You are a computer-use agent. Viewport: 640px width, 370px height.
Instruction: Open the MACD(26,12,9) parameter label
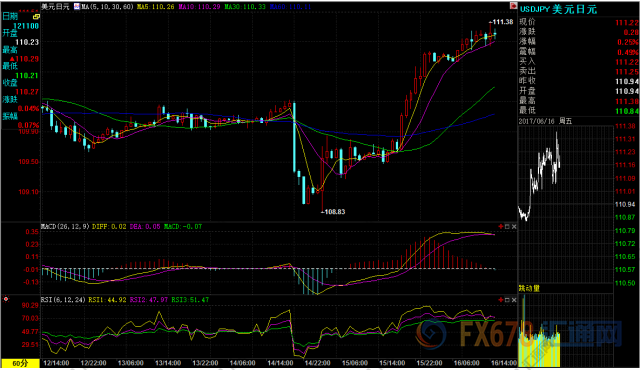click(65, 226)
